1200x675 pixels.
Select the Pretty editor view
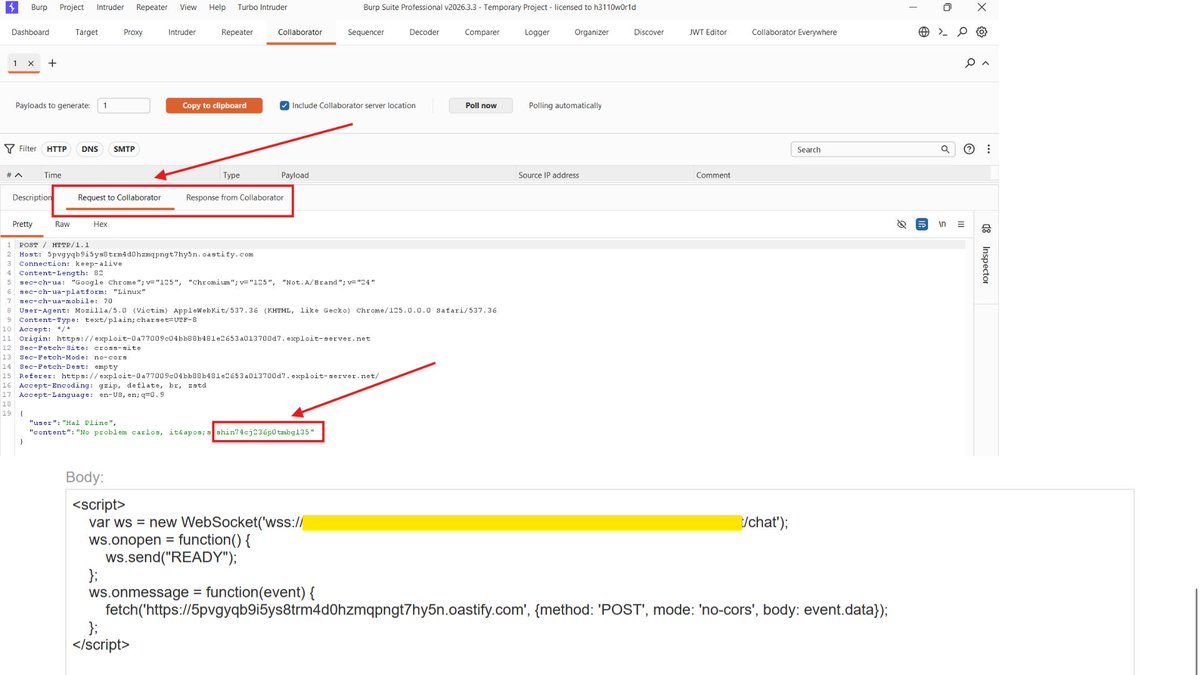click(22, 224)
